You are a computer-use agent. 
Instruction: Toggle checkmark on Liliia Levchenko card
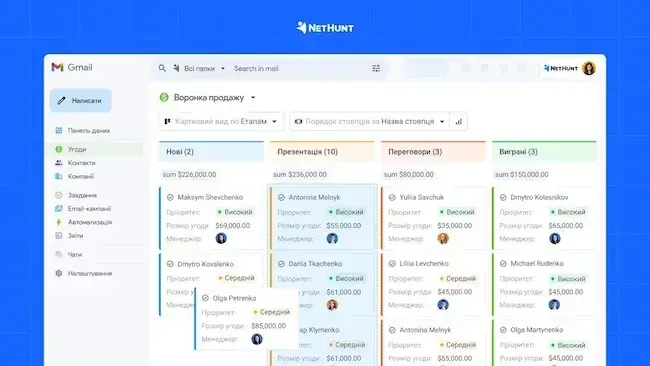pos(392,264)
